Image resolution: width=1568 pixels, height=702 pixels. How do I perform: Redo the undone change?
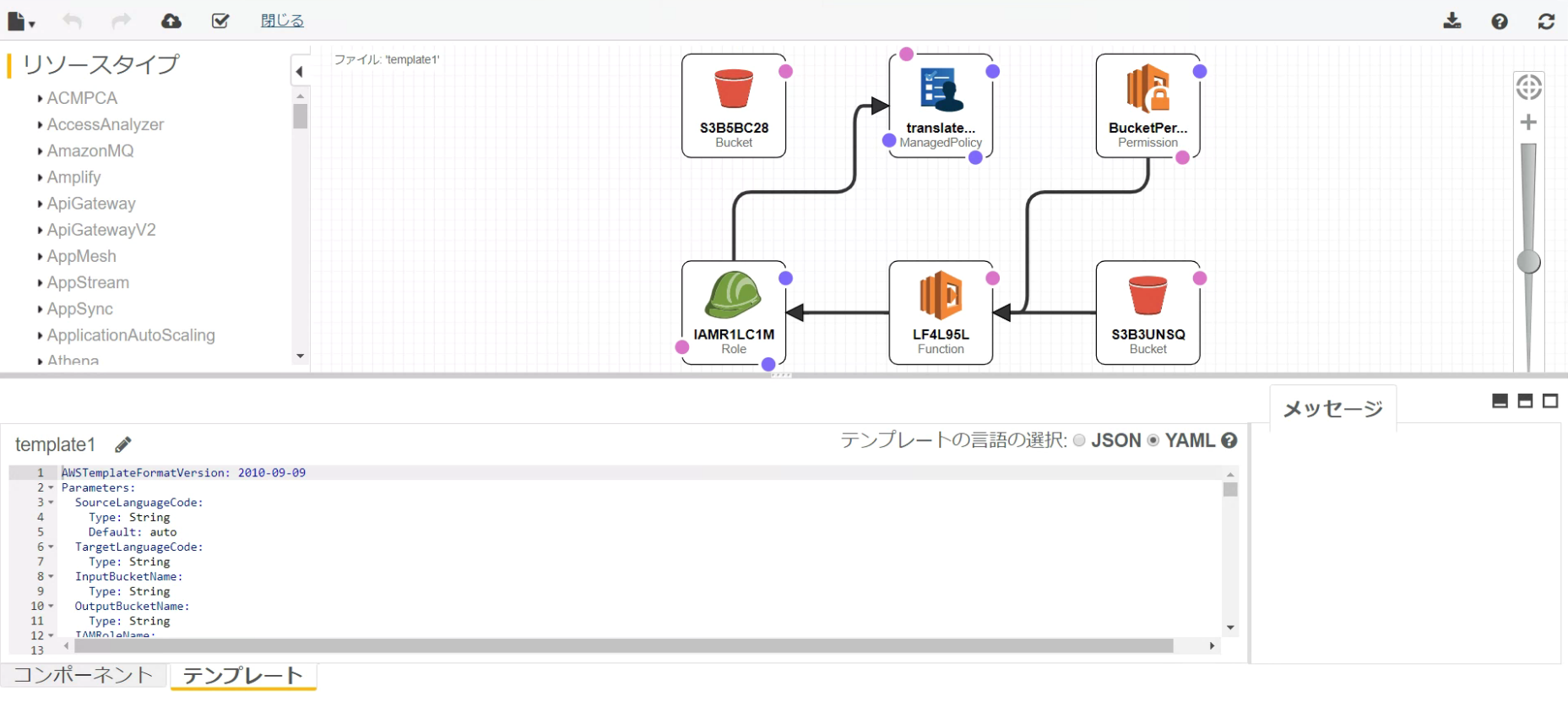(x=122, y=21)
